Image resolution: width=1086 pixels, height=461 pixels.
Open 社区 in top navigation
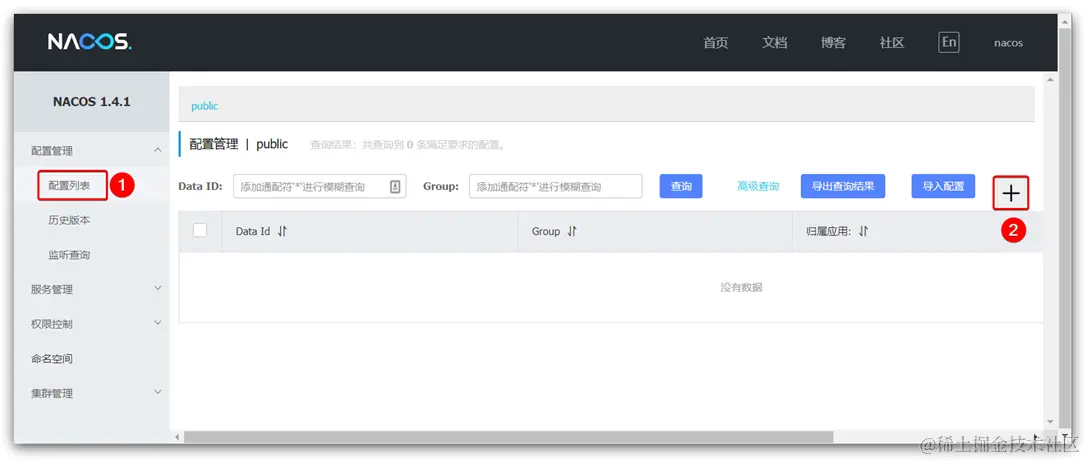(892, 43)
